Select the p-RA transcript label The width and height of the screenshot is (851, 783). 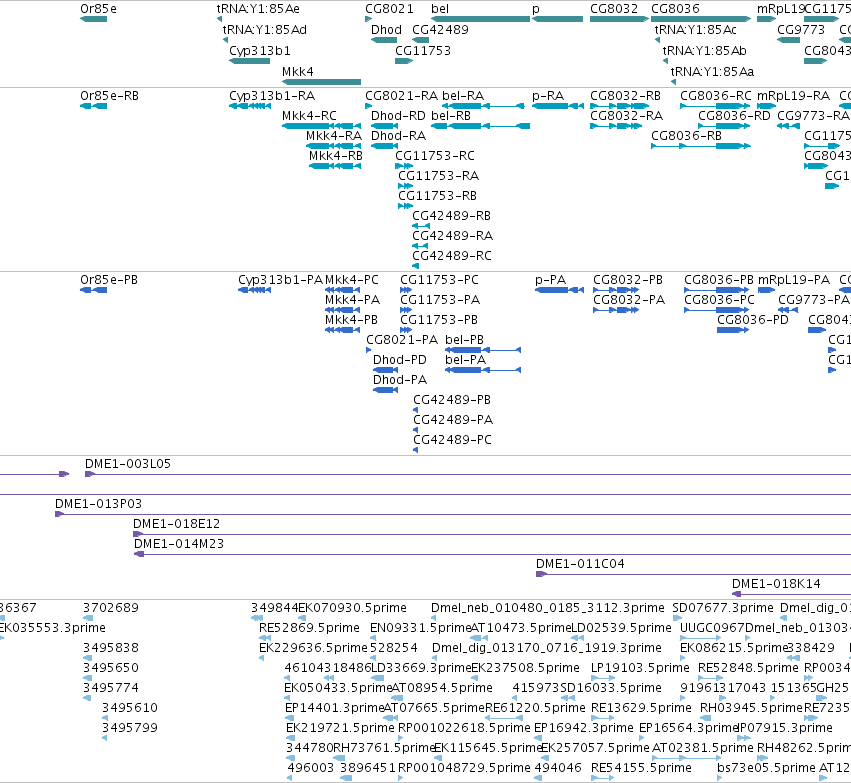pos(548,96)
